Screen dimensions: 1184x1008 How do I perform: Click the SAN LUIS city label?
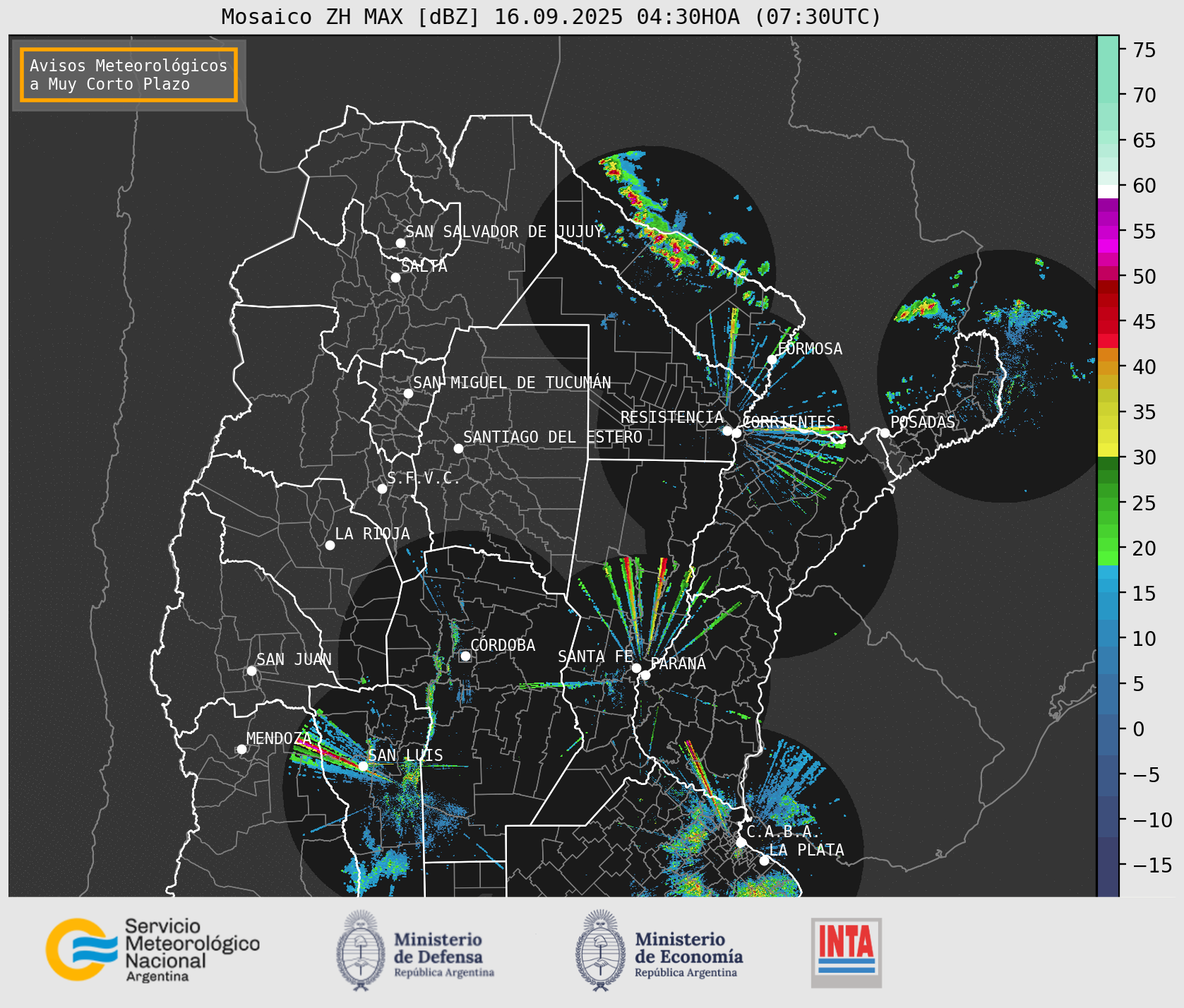point(406,755)
